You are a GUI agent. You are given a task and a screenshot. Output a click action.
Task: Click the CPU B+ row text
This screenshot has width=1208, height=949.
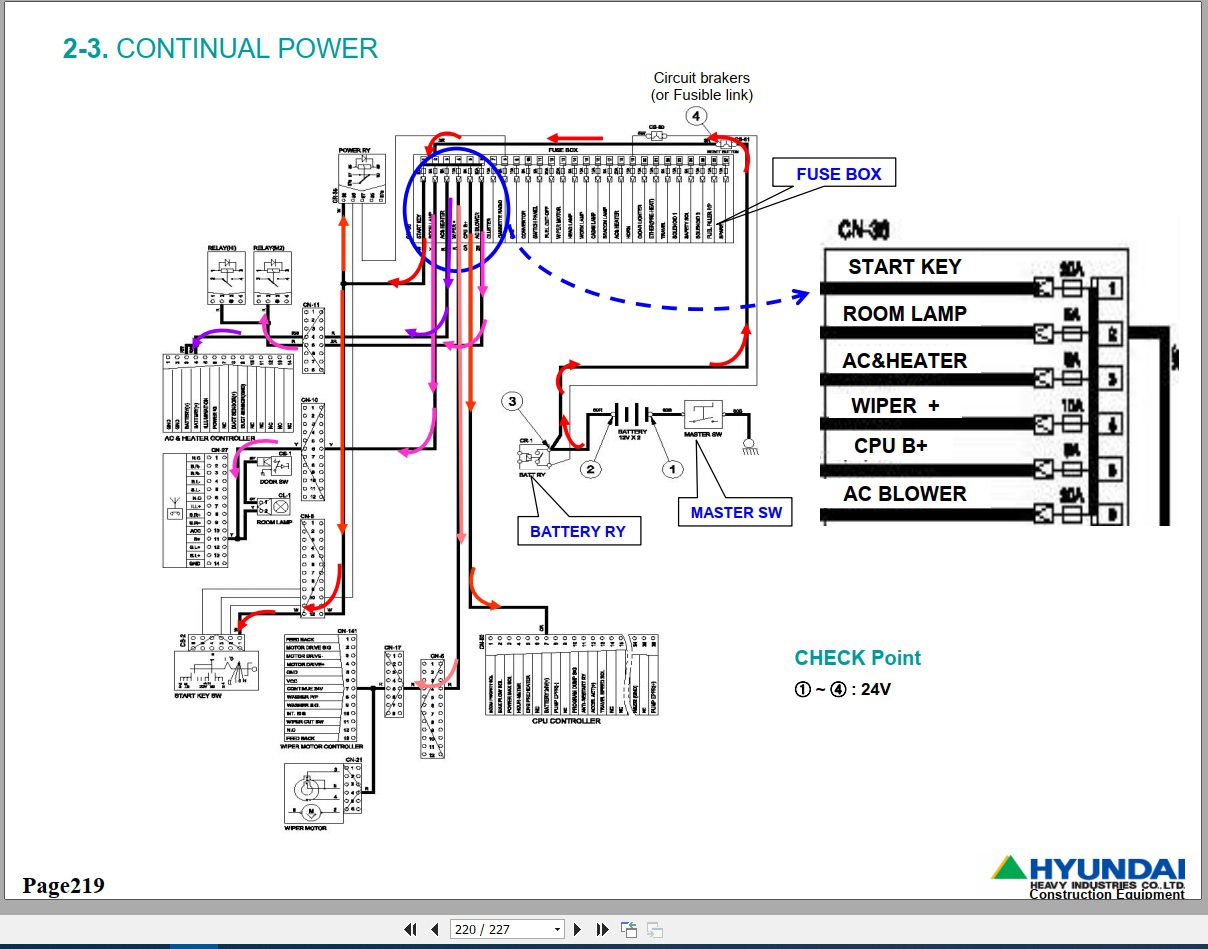(890, 446)
